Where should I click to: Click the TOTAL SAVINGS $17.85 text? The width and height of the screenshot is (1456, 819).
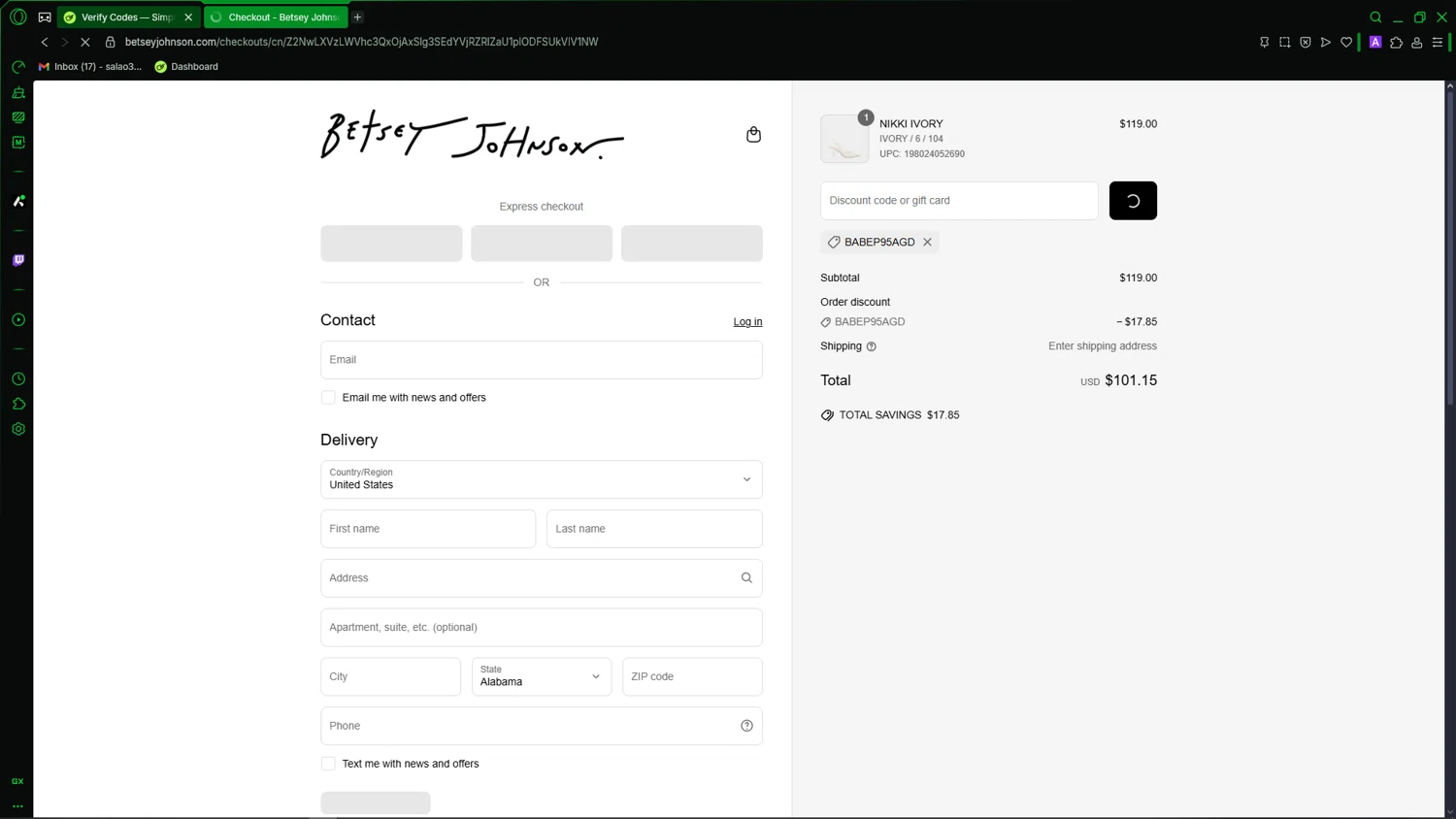point(899,415)
